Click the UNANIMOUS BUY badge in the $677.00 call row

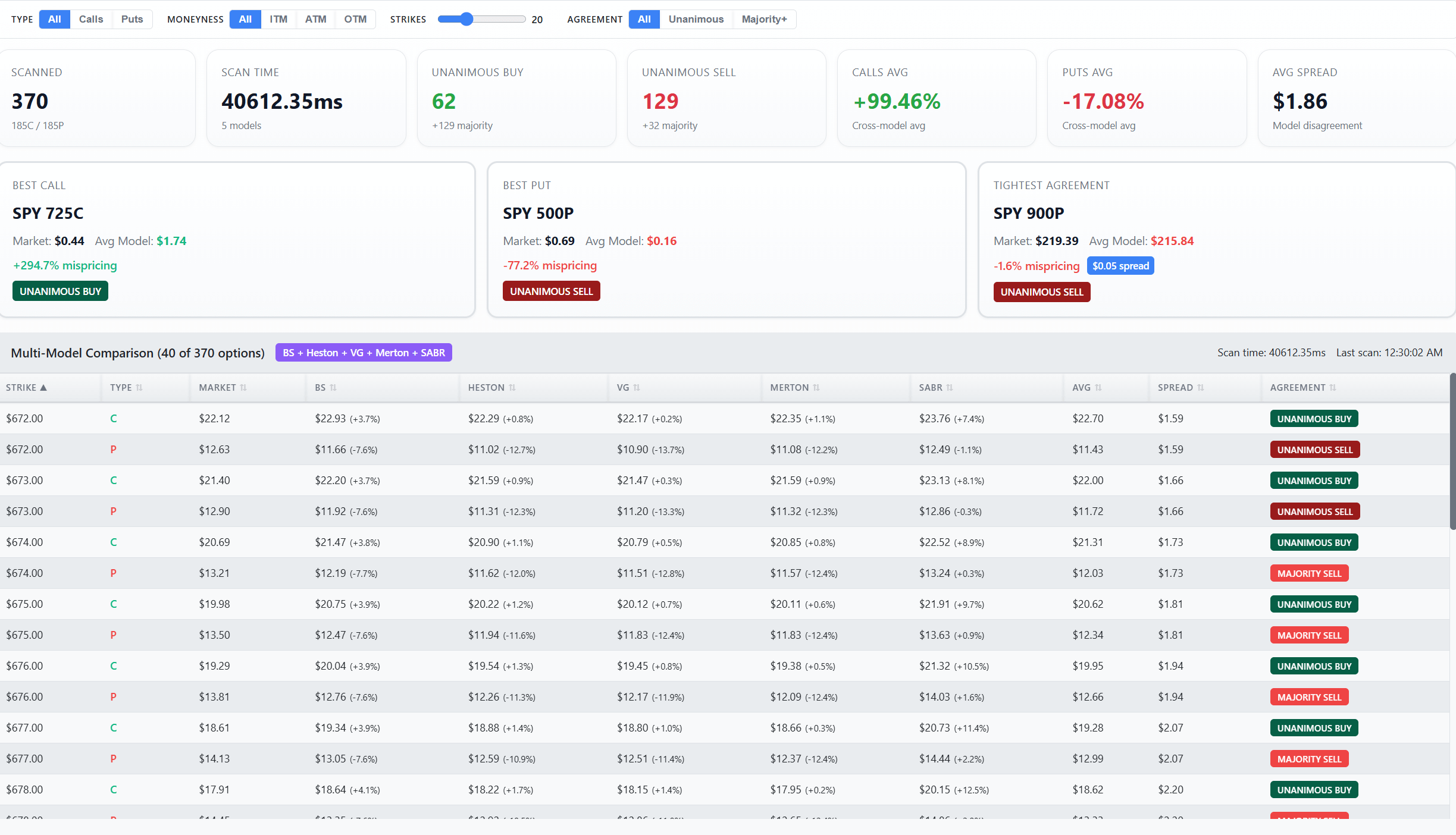point(1314,728)
